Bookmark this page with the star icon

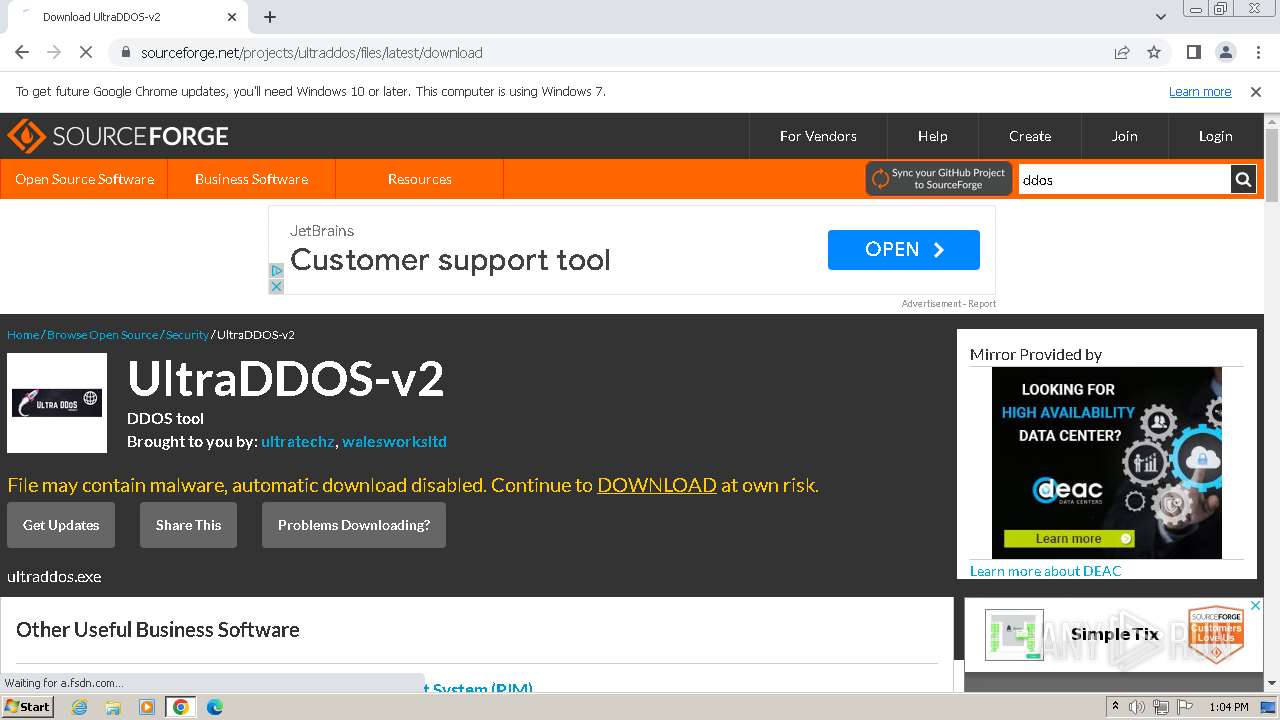pos(1154,52)
